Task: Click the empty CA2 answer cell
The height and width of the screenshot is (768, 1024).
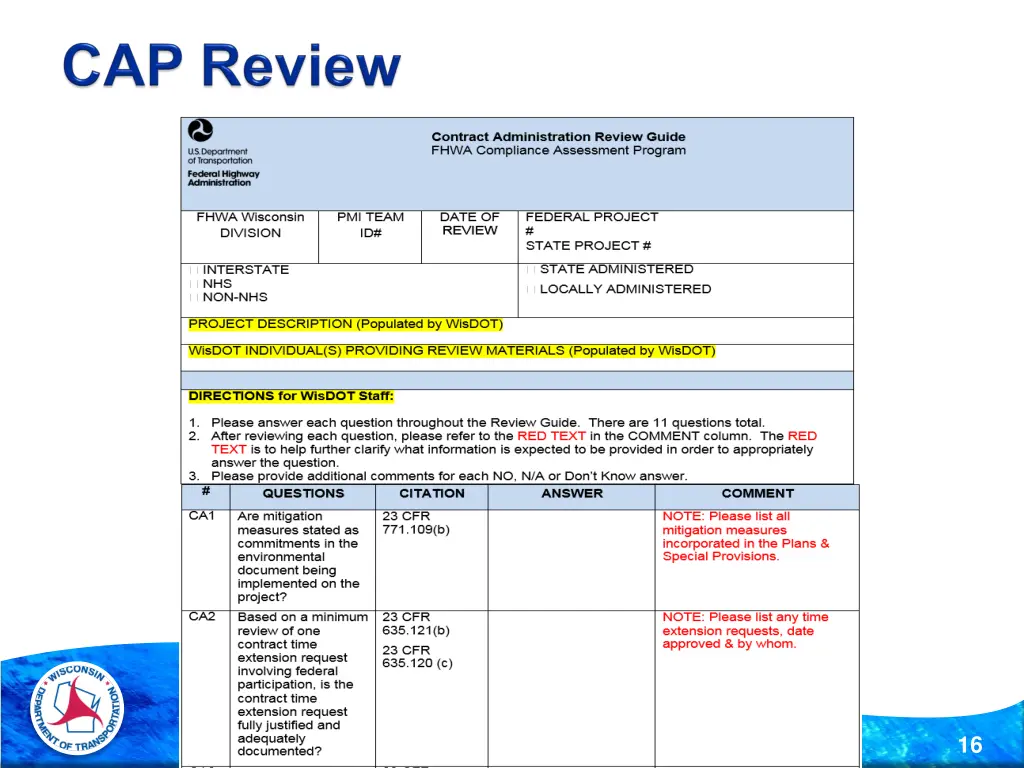Action: click(x=571, y=687)
